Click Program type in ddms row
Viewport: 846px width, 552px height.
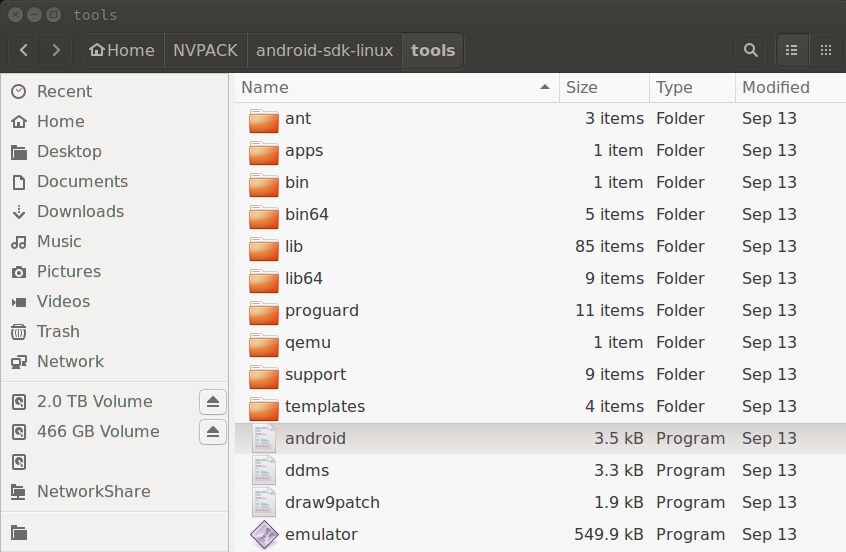pos(690,471)
